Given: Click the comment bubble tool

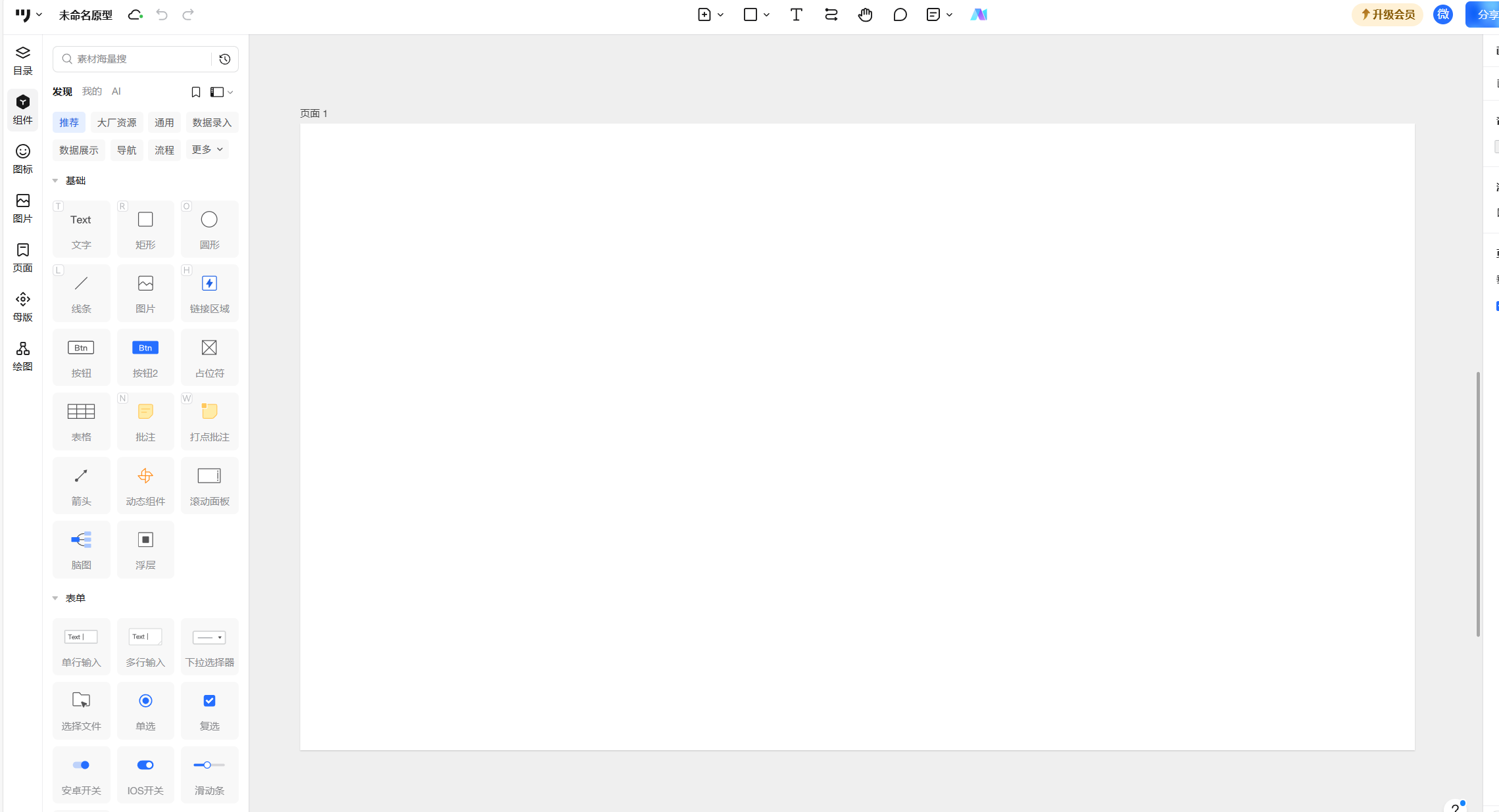Looking at the screenshot, I should point(900,14).
